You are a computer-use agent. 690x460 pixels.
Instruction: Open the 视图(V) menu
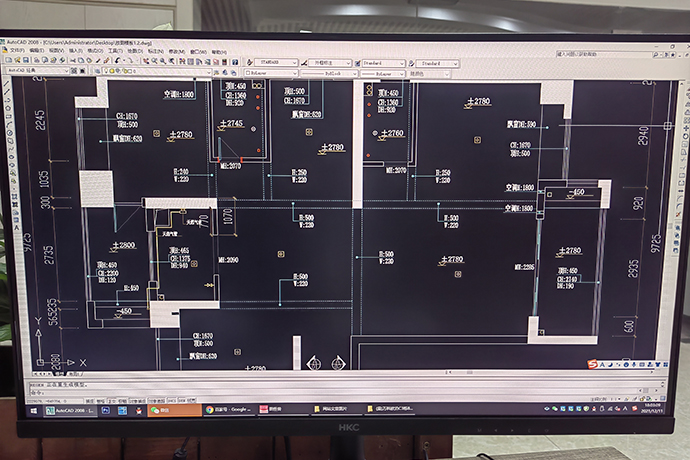point(56,51)
